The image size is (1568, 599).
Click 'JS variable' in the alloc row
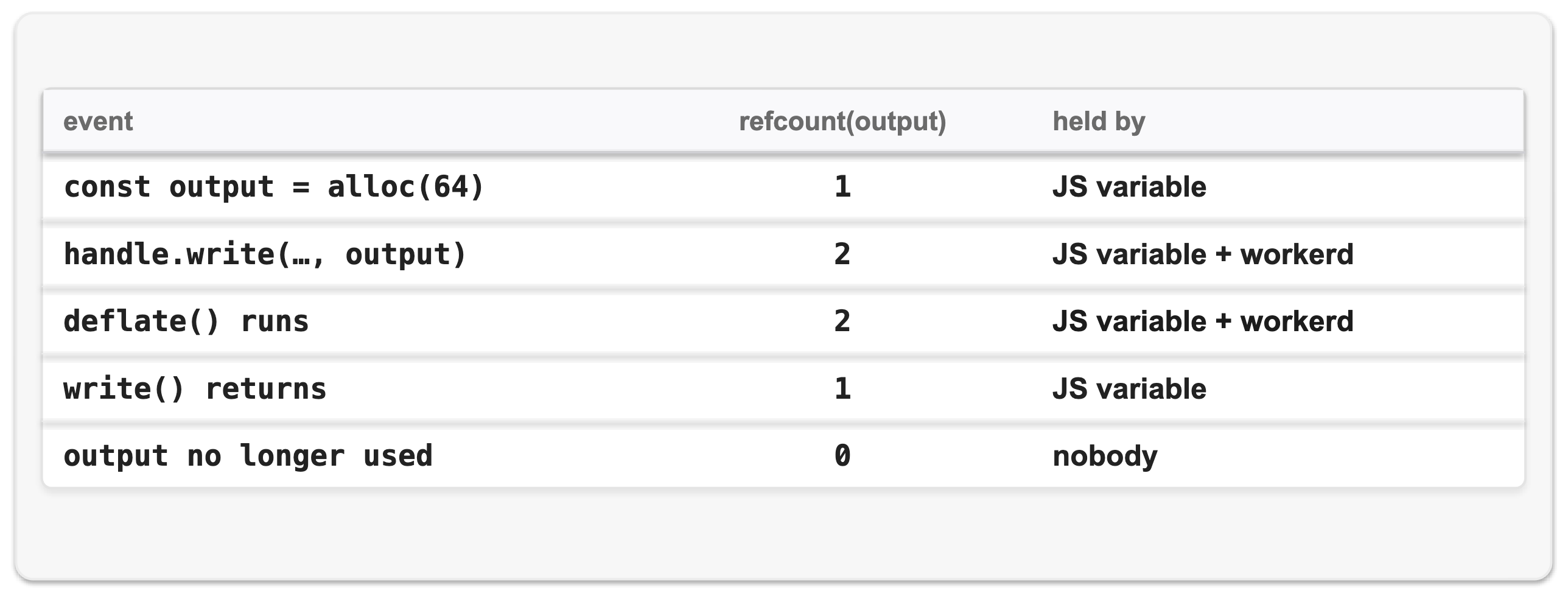[x=1129, y=187]
